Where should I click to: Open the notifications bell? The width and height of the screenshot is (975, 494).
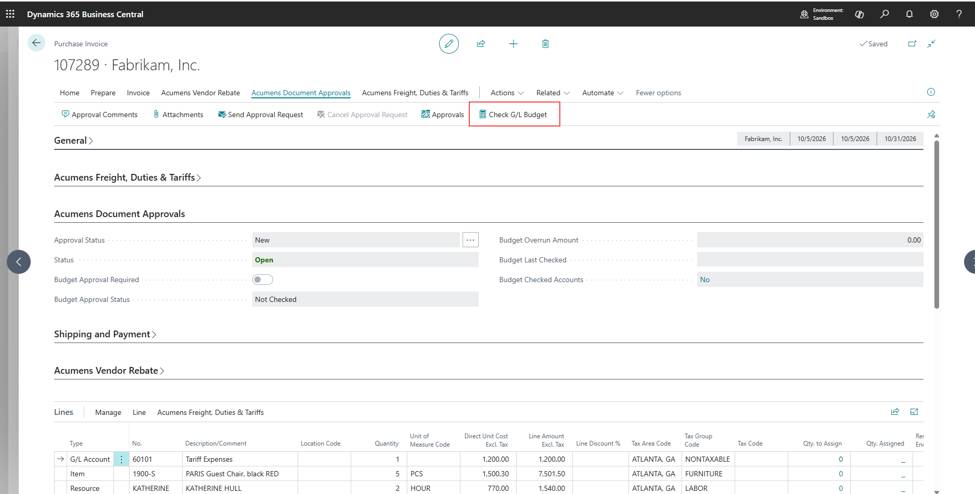point(909,14)
